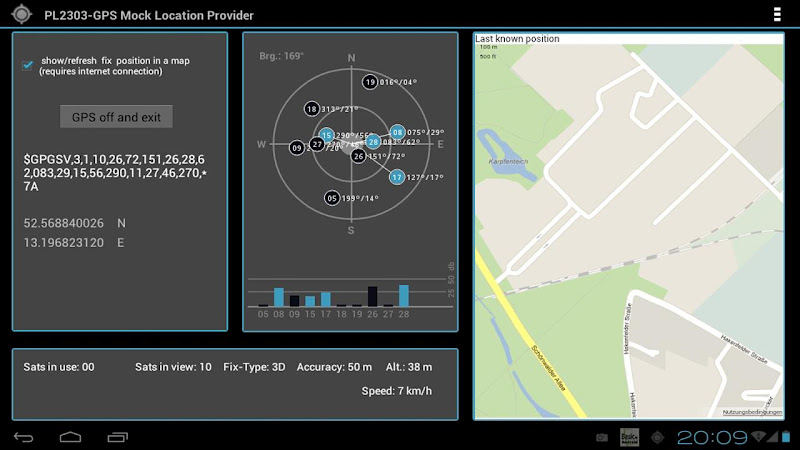The image size is (800, 450).
Task: Click the signal bar for satellite 26
Action: [x=372, y=296]
